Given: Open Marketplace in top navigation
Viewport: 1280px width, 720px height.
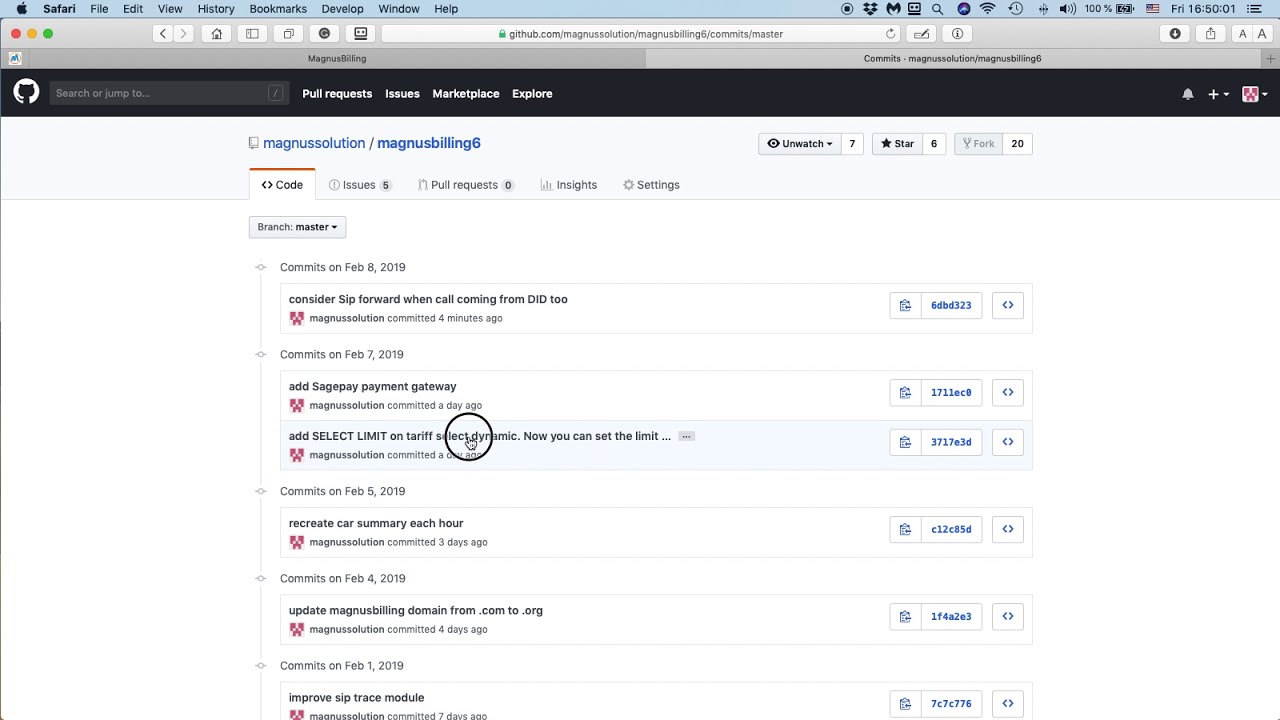Looking at the screenshot, I should 465,94.
